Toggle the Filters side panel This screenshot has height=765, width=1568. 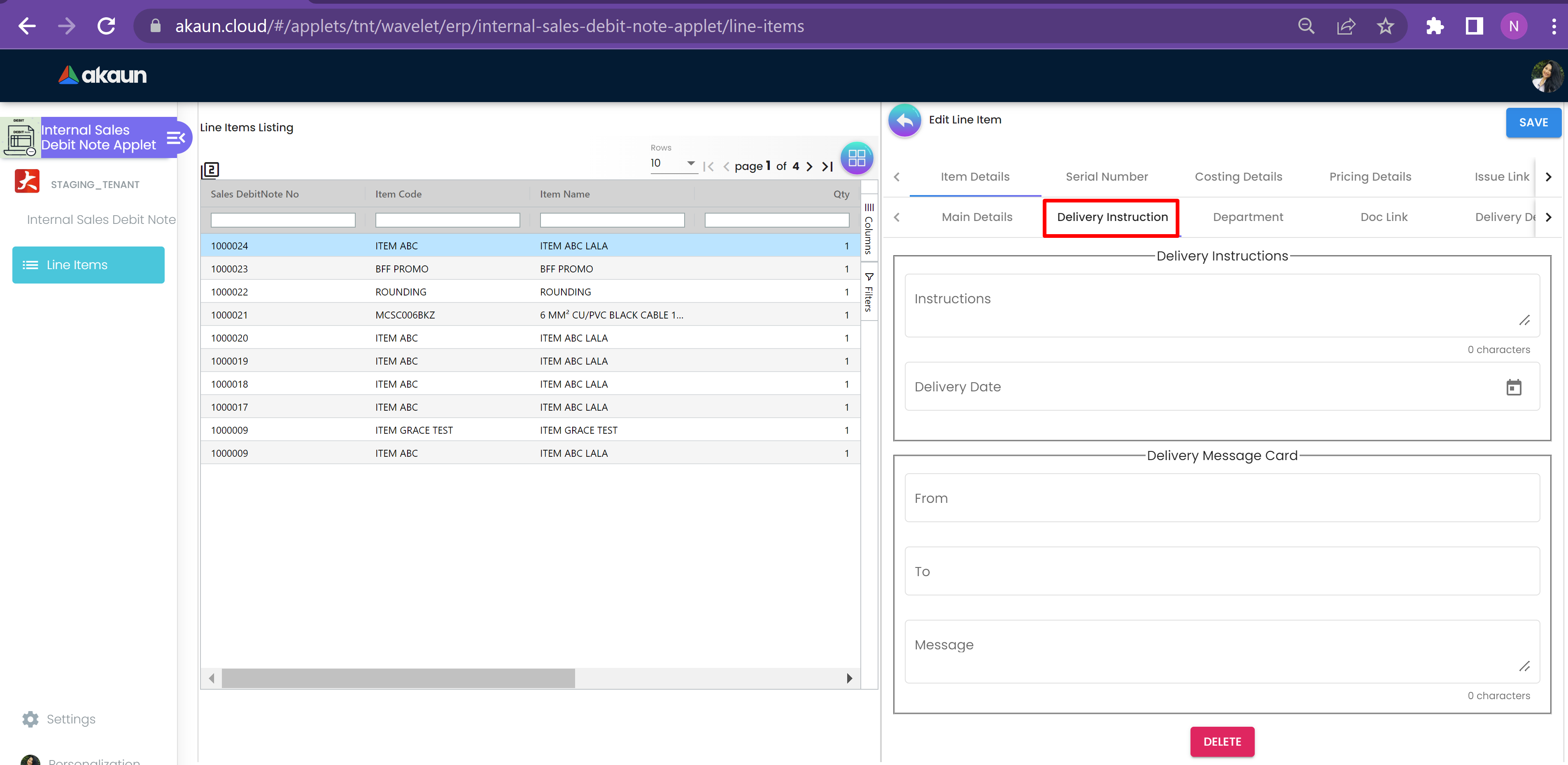click(x=869, y=292)
